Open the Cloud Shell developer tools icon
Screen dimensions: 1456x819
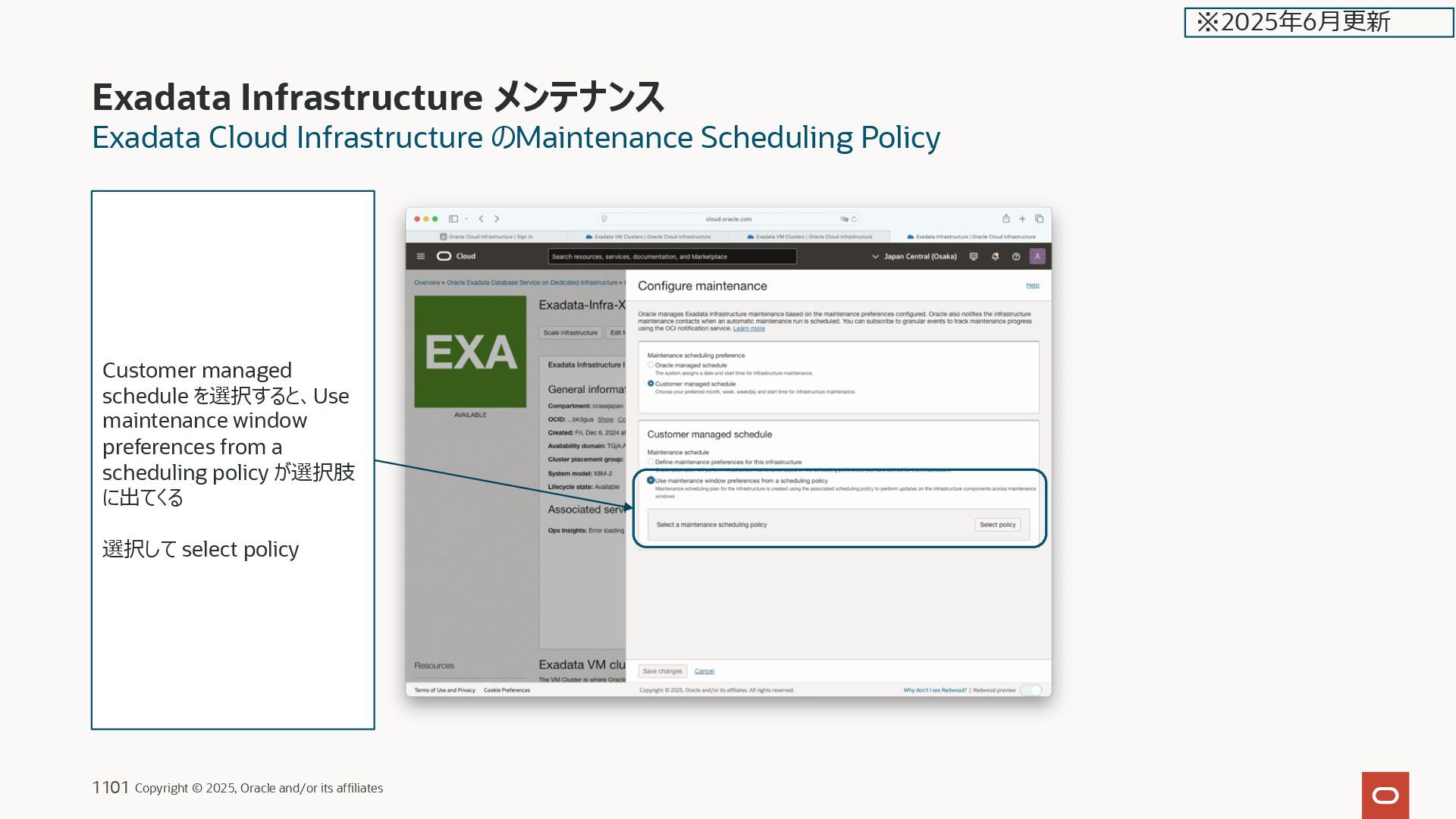(974, 256)
